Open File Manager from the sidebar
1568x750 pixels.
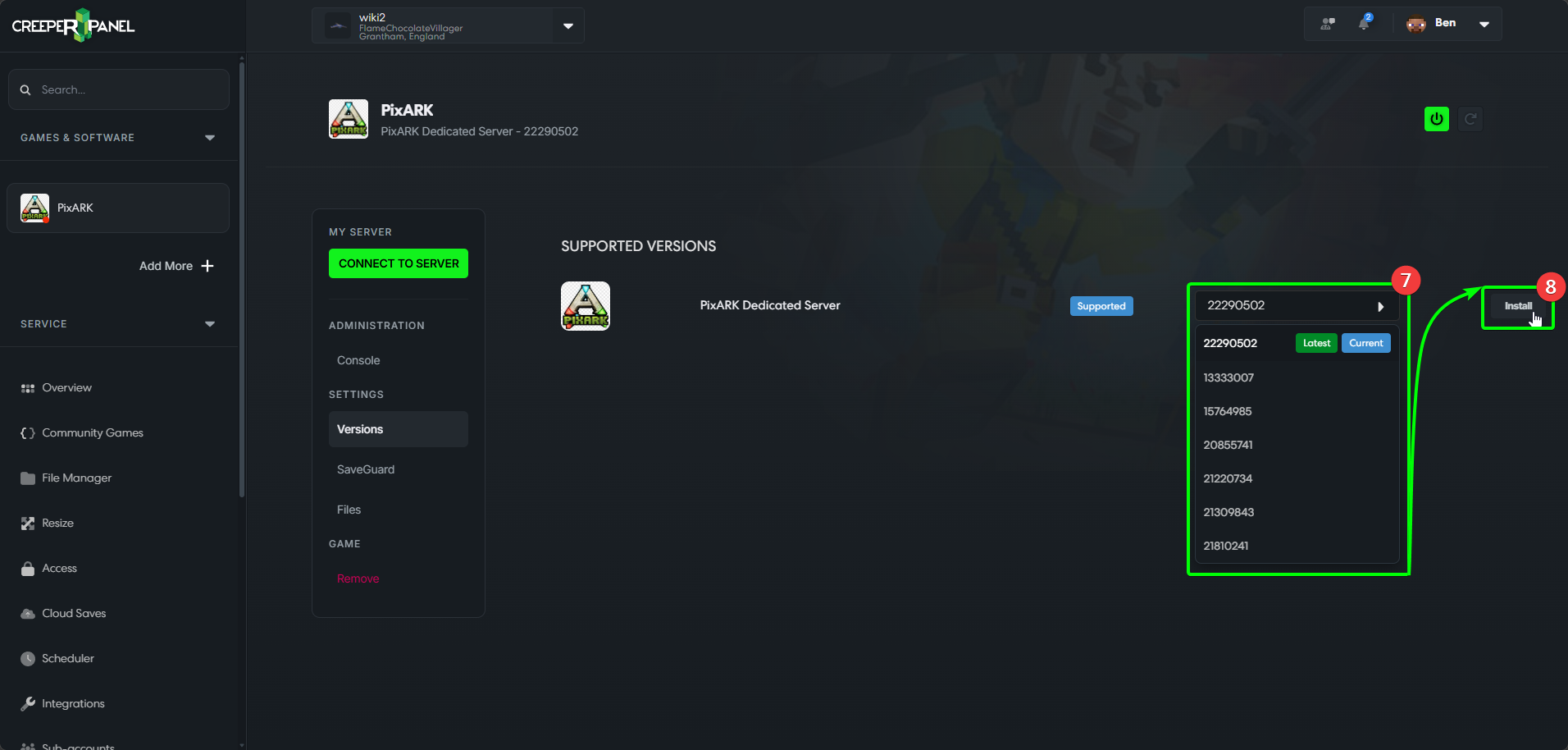click(76, 478)
